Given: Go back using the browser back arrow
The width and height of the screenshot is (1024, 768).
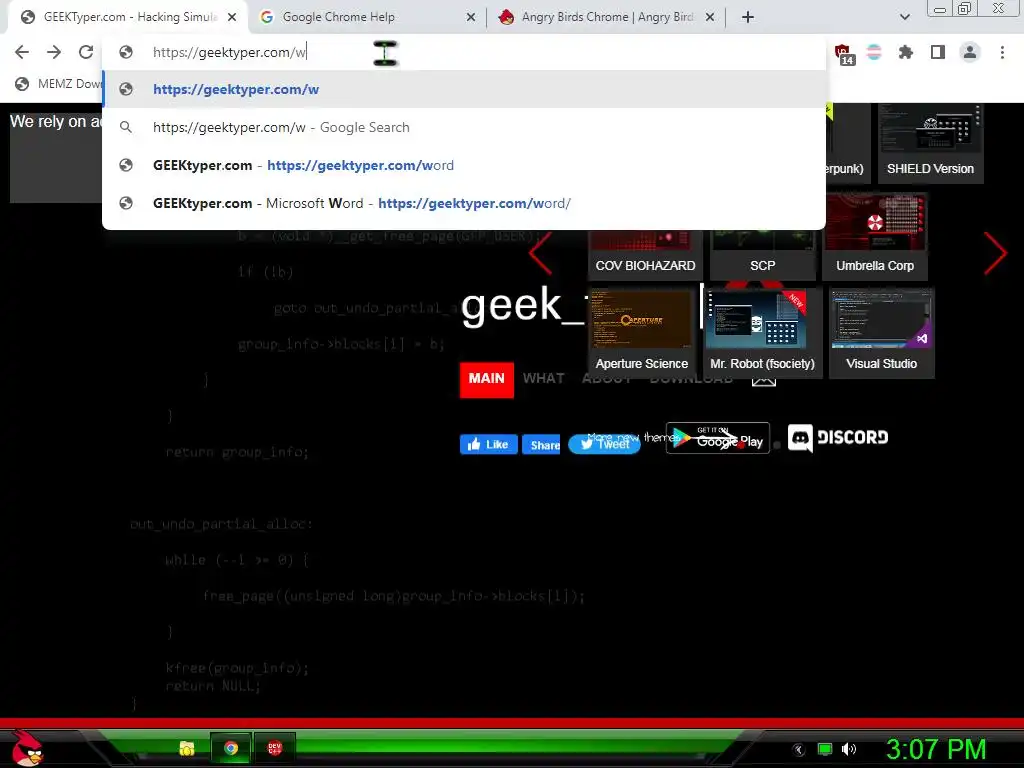Looking at the screenshot, I should (x=22, y=52).
